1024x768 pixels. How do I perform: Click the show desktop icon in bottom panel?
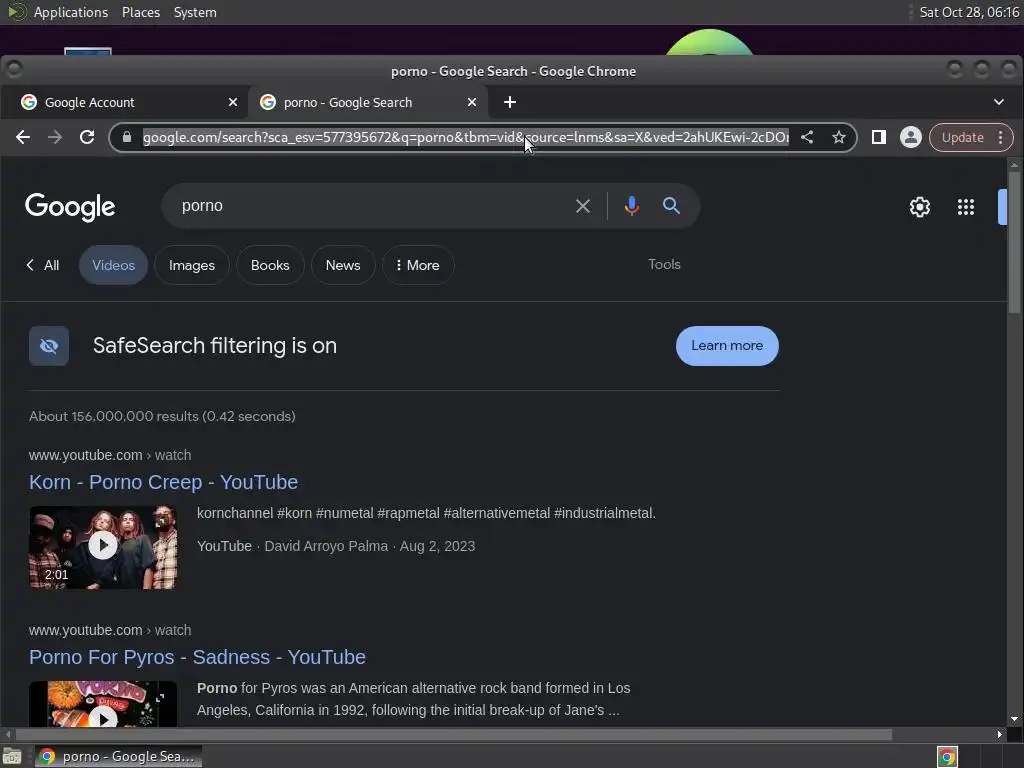12,757
